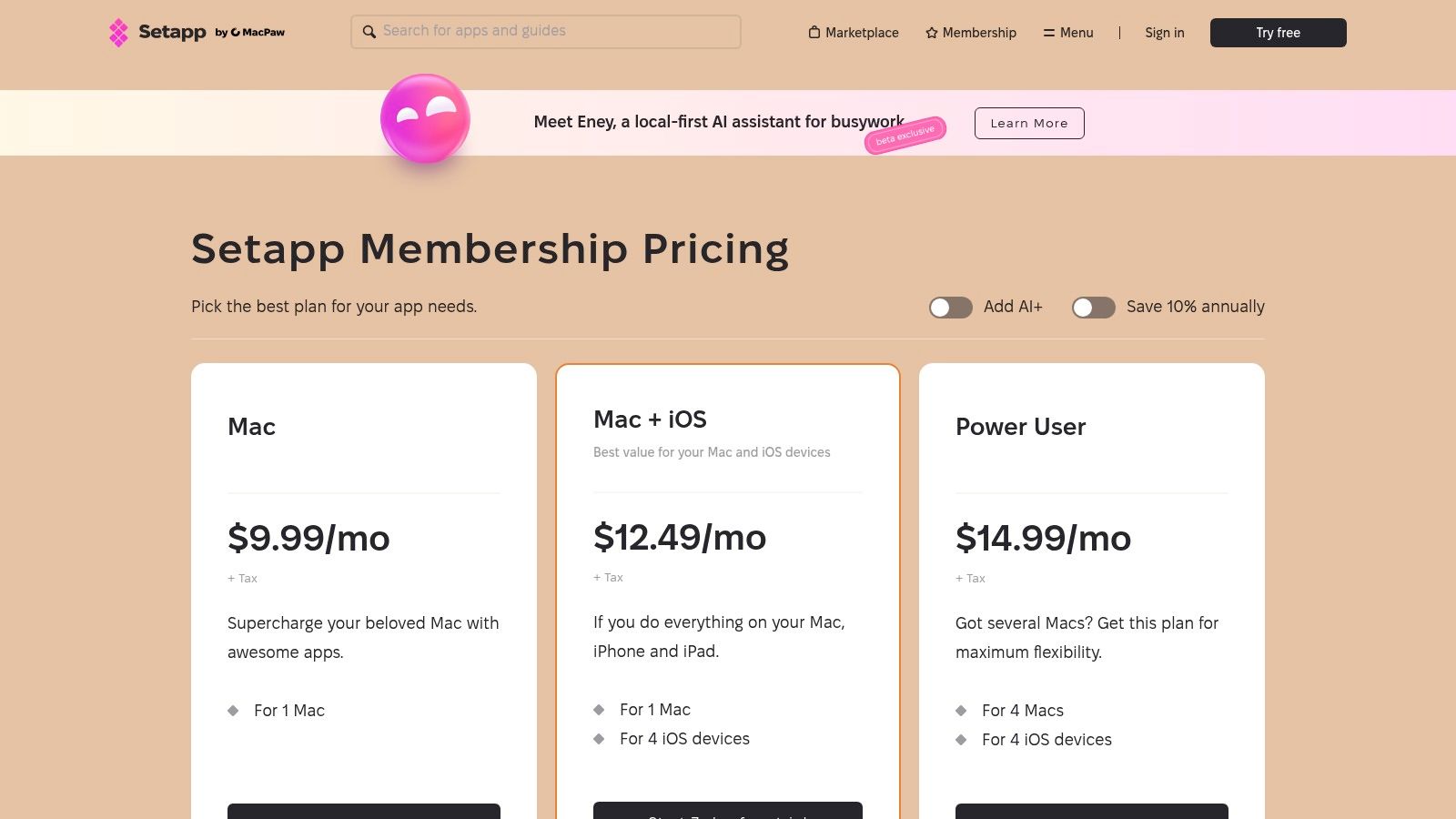Open the Marketplace navigation item
This screenshot has width=1456, height=819.
pyautogui.click(x=861, y=32)
